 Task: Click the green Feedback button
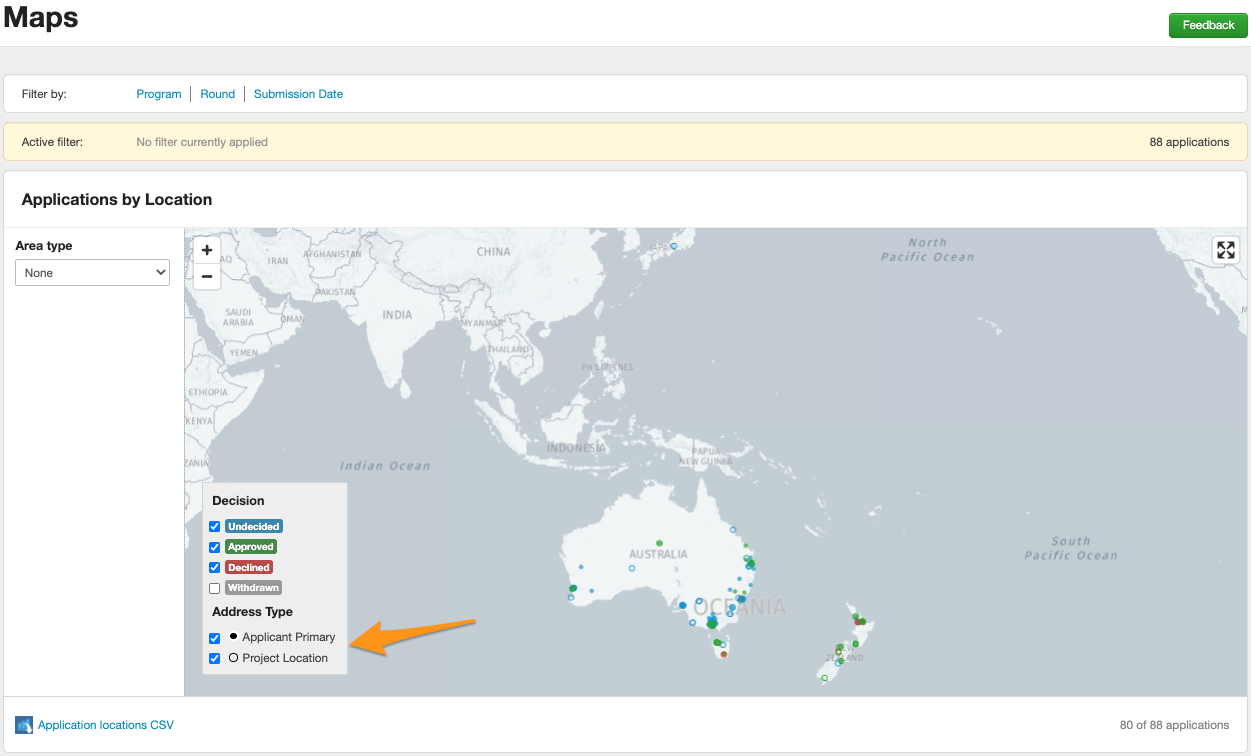(x=1208, y=25)
